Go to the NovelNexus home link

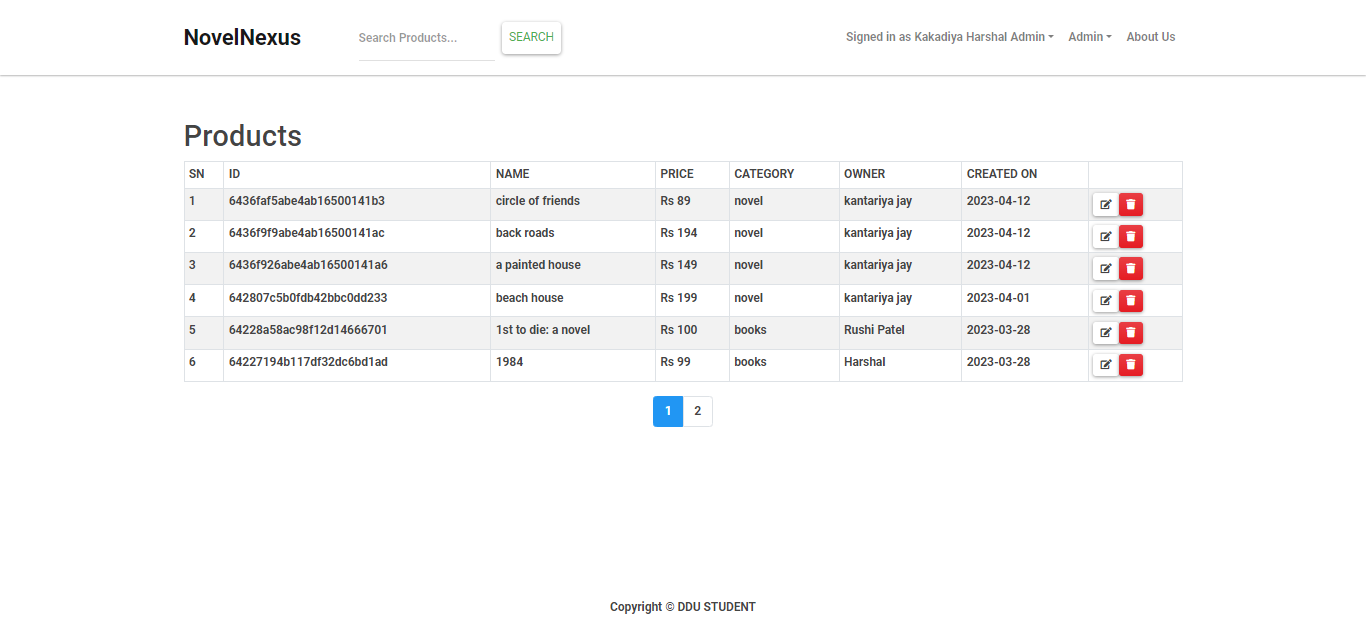tap(242, 37)
